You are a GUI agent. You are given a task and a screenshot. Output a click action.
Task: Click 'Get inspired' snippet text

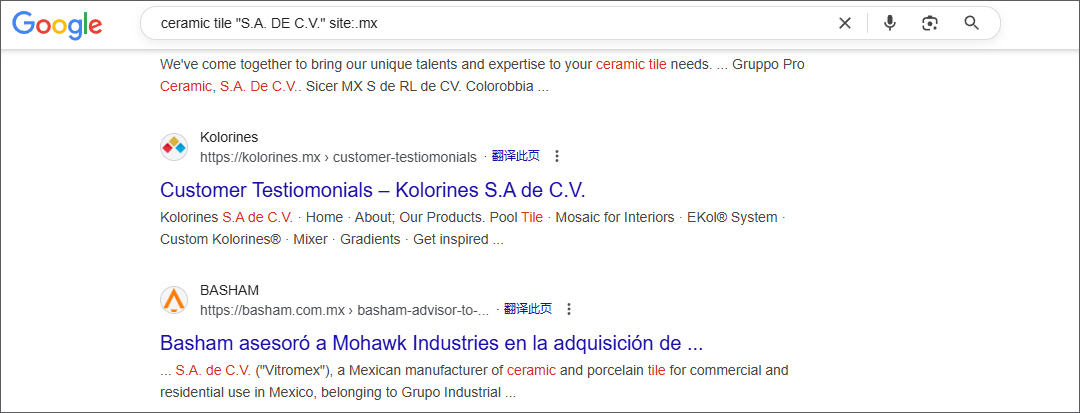tap(450, 240)
